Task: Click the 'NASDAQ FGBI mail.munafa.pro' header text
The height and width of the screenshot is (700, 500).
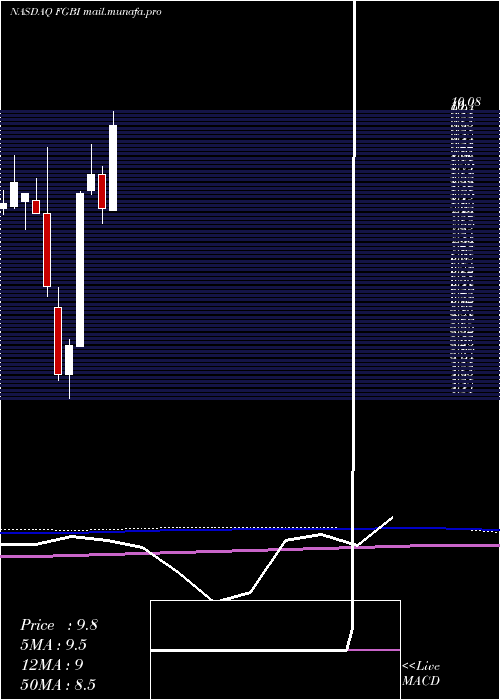Action: pyautogui.click(x=85, y=12)
